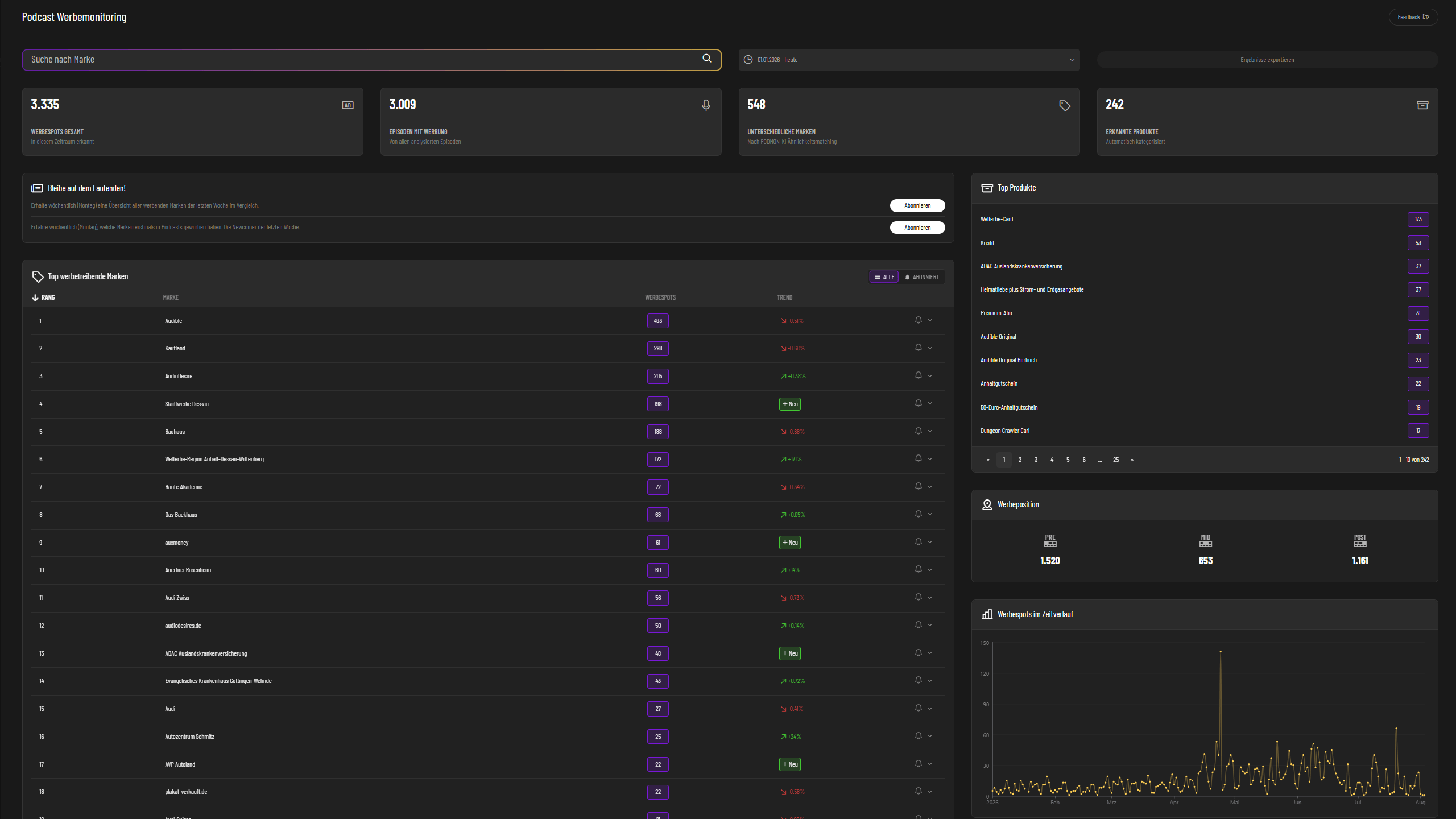Click the archive icon beside Top Produkte
1456x819 pixels.
tap(987, 188)
